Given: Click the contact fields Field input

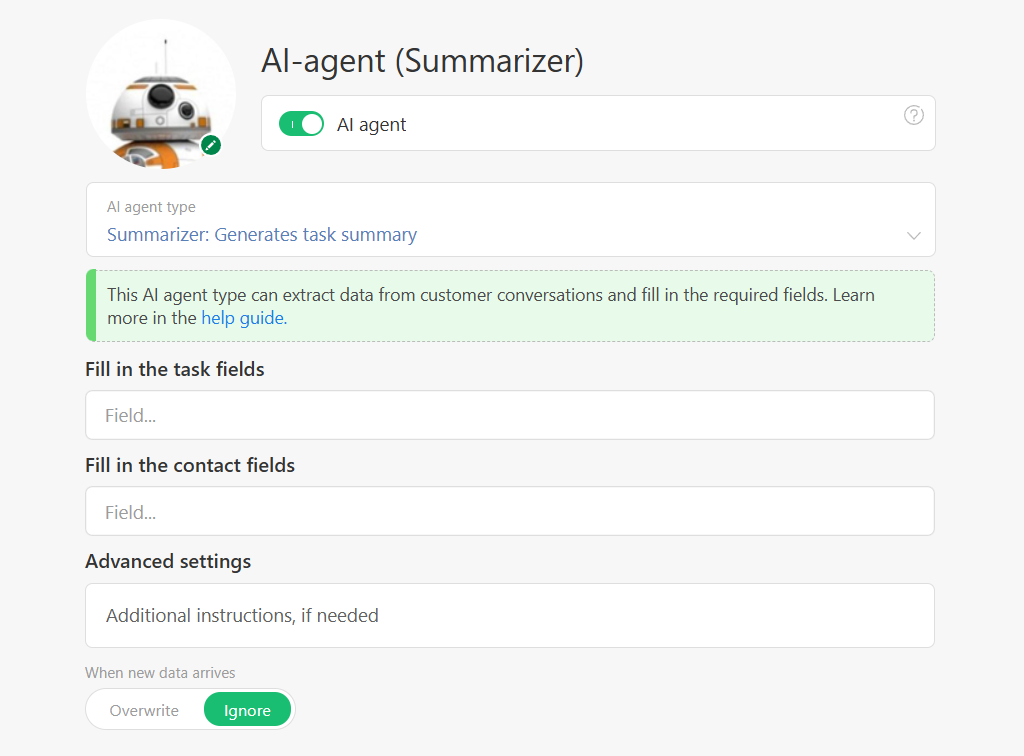Looking at the screenshot, I should 510,511.
